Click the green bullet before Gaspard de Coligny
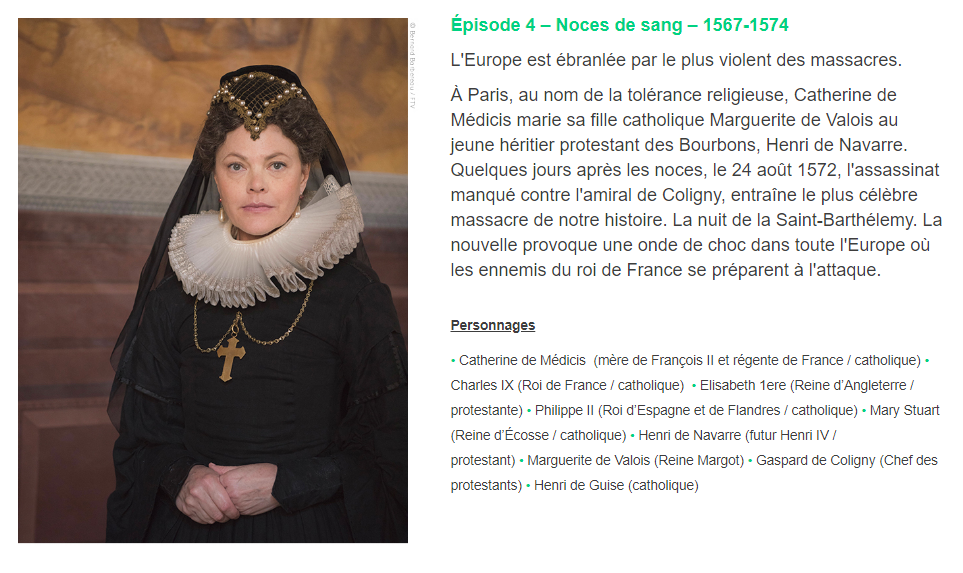 [x=750, y=461]
